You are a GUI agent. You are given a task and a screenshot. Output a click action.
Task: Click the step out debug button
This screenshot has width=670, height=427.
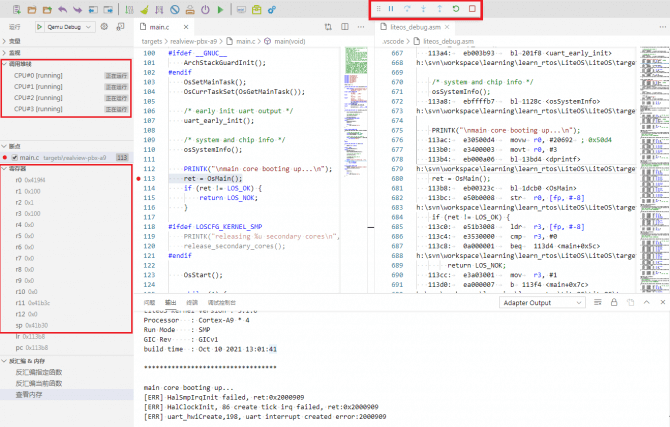coord(439,9)
